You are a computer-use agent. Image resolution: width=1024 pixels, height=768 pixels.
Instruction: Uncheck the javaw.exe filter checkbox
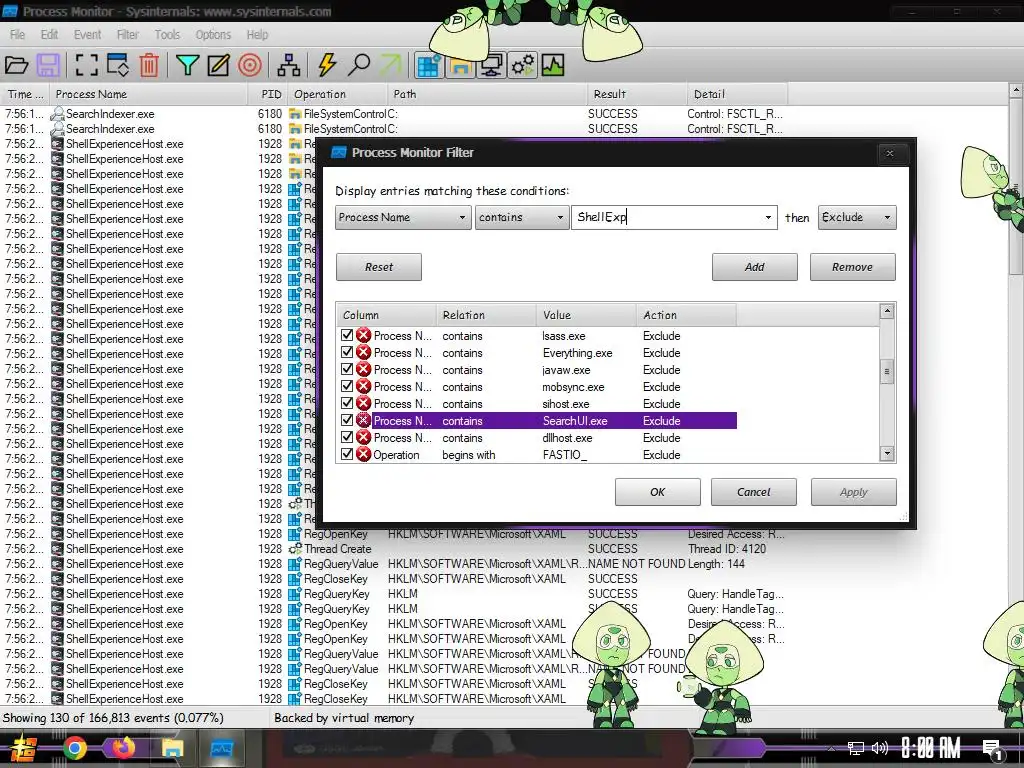(x=347, y=369)
